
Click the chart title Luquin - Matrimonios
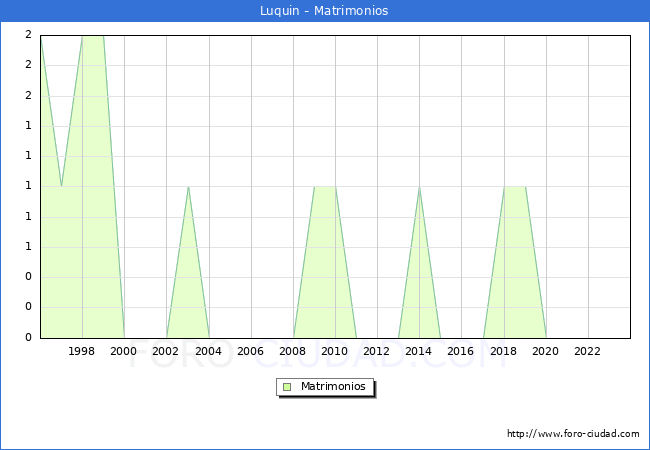click(324, 11)
